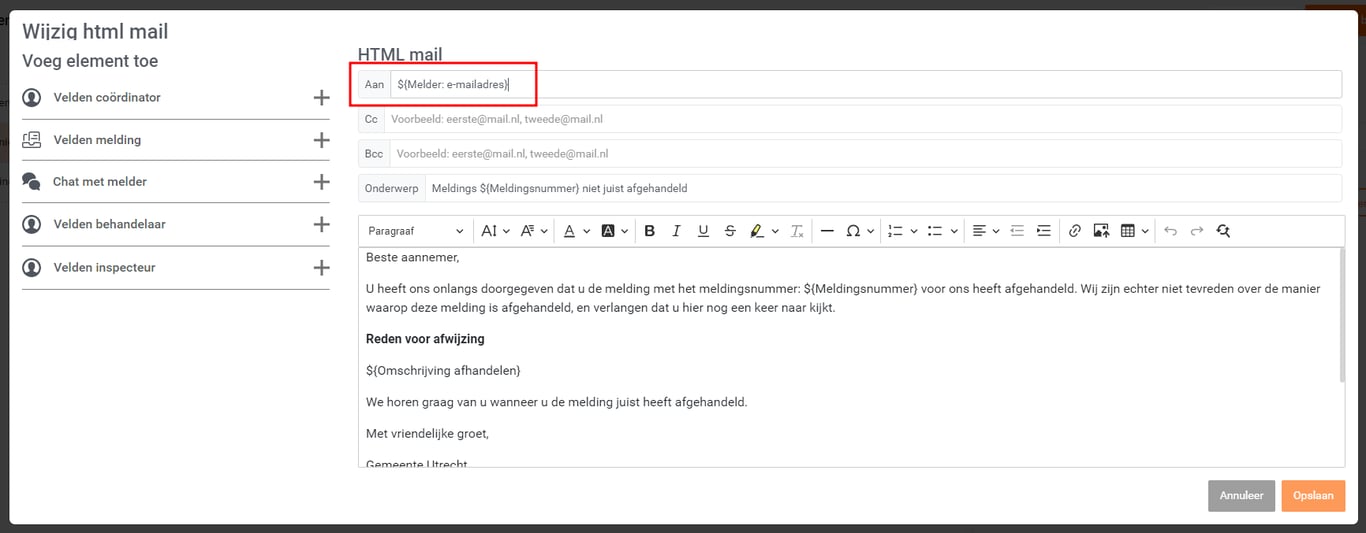Screen dimensions: 1366x533
Task: Click the Onderwerp subject field
Action: 884,188
